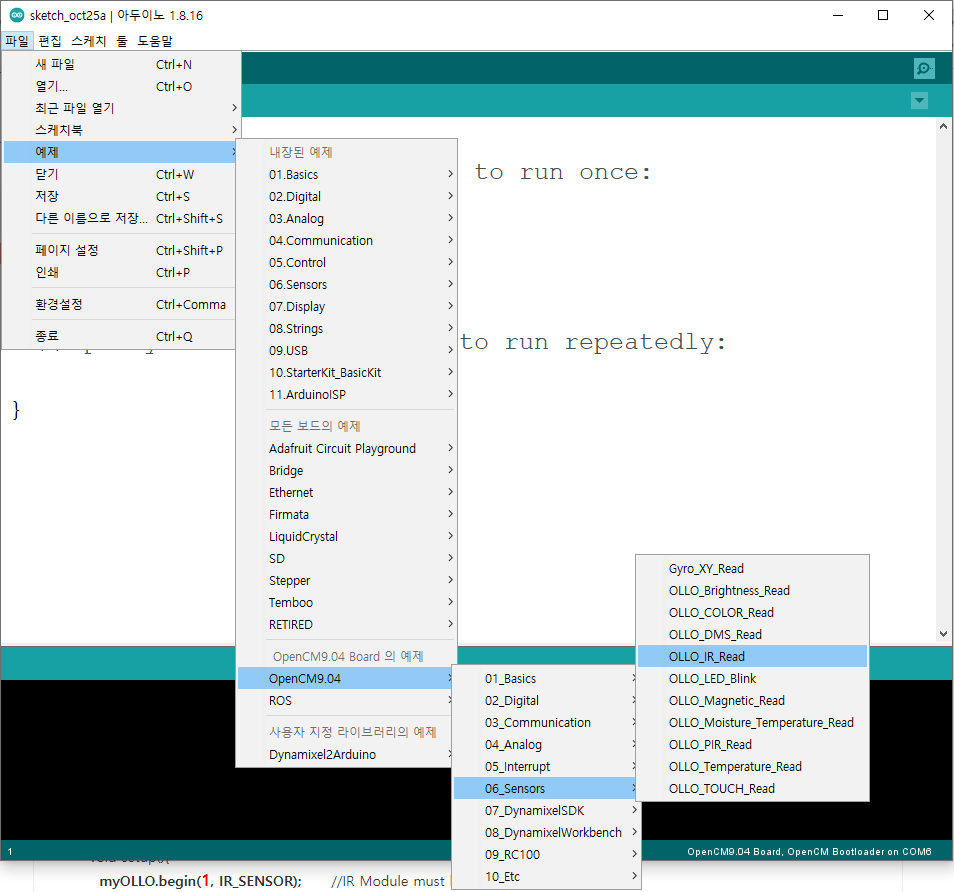Open 02_Digital OpenCM submenu

[546, 700]
